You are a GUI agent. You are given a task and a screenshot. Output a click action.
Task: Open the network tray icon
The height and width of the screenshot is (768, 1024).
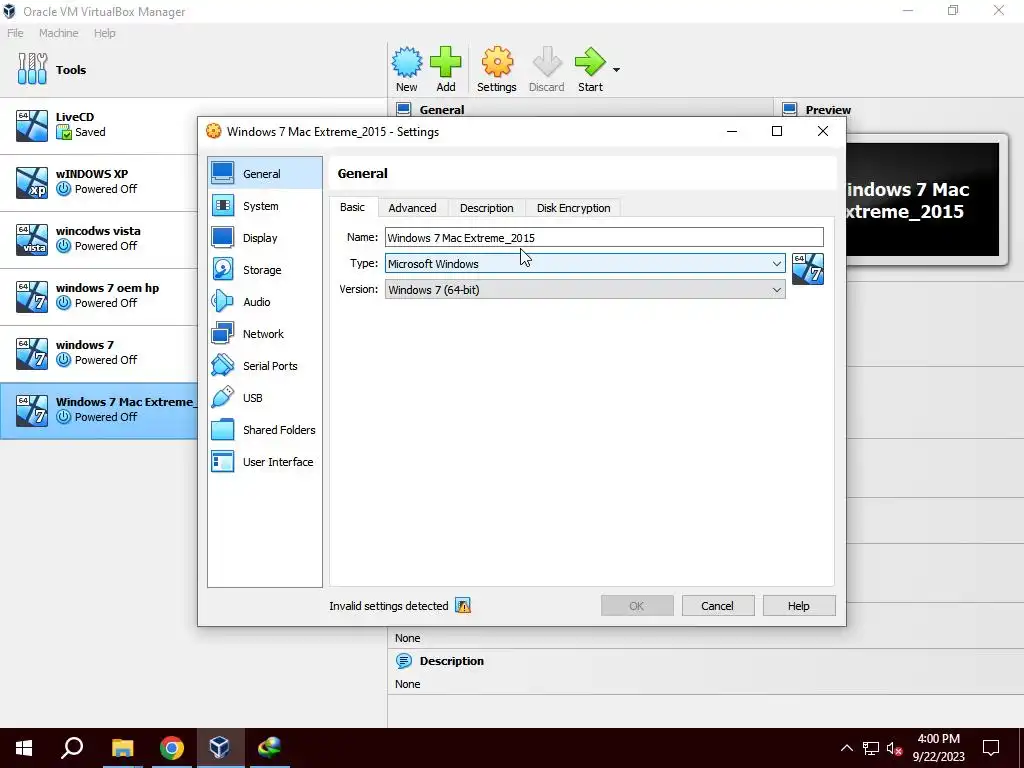click(x=871, y=748)
